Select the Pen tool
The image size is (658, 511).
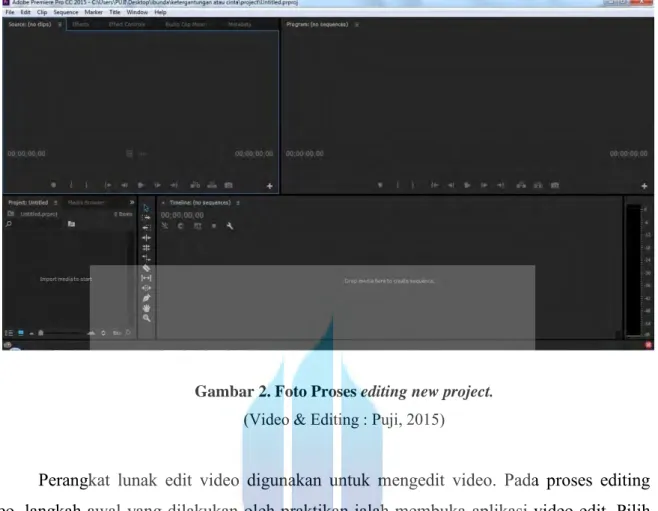(146, 298)
